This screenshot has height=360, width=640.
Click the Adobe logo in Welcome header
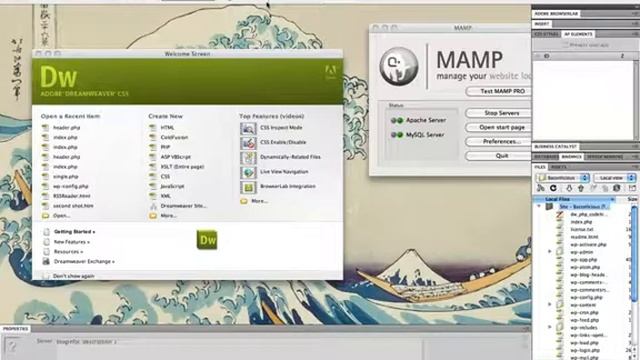tap(331, 72)
